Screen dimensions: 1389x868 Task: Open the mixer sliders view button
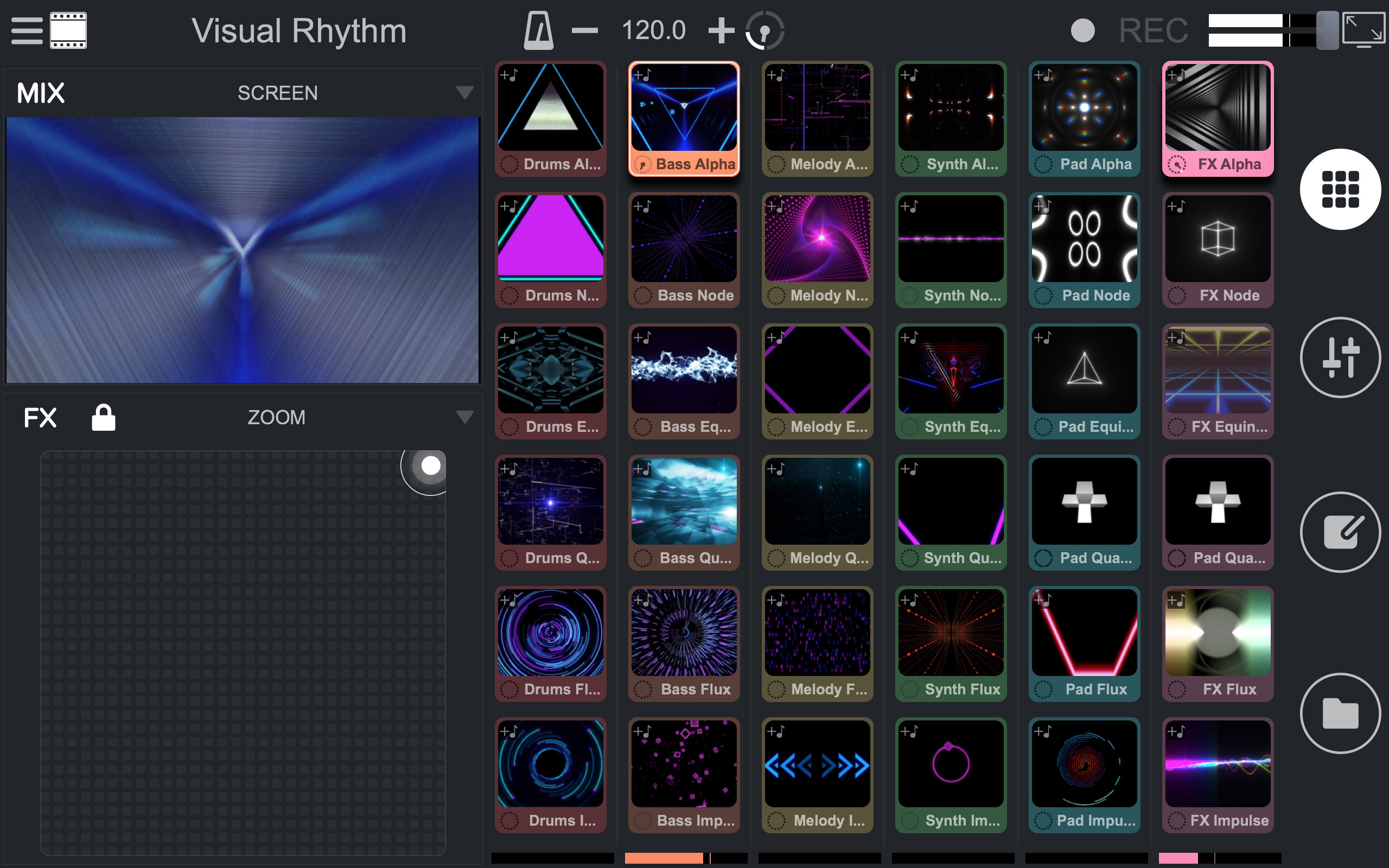coord(1340,357)
